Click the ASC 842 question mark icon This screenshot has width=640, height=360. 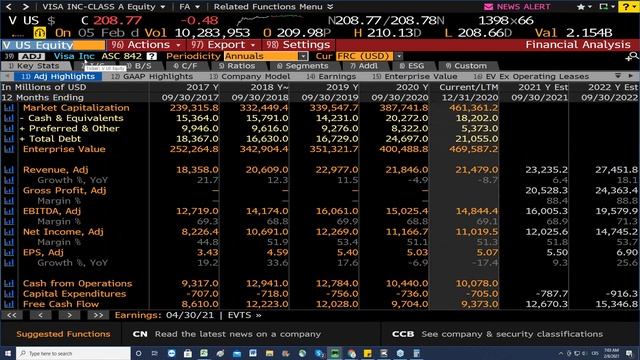tap(151, 56)
